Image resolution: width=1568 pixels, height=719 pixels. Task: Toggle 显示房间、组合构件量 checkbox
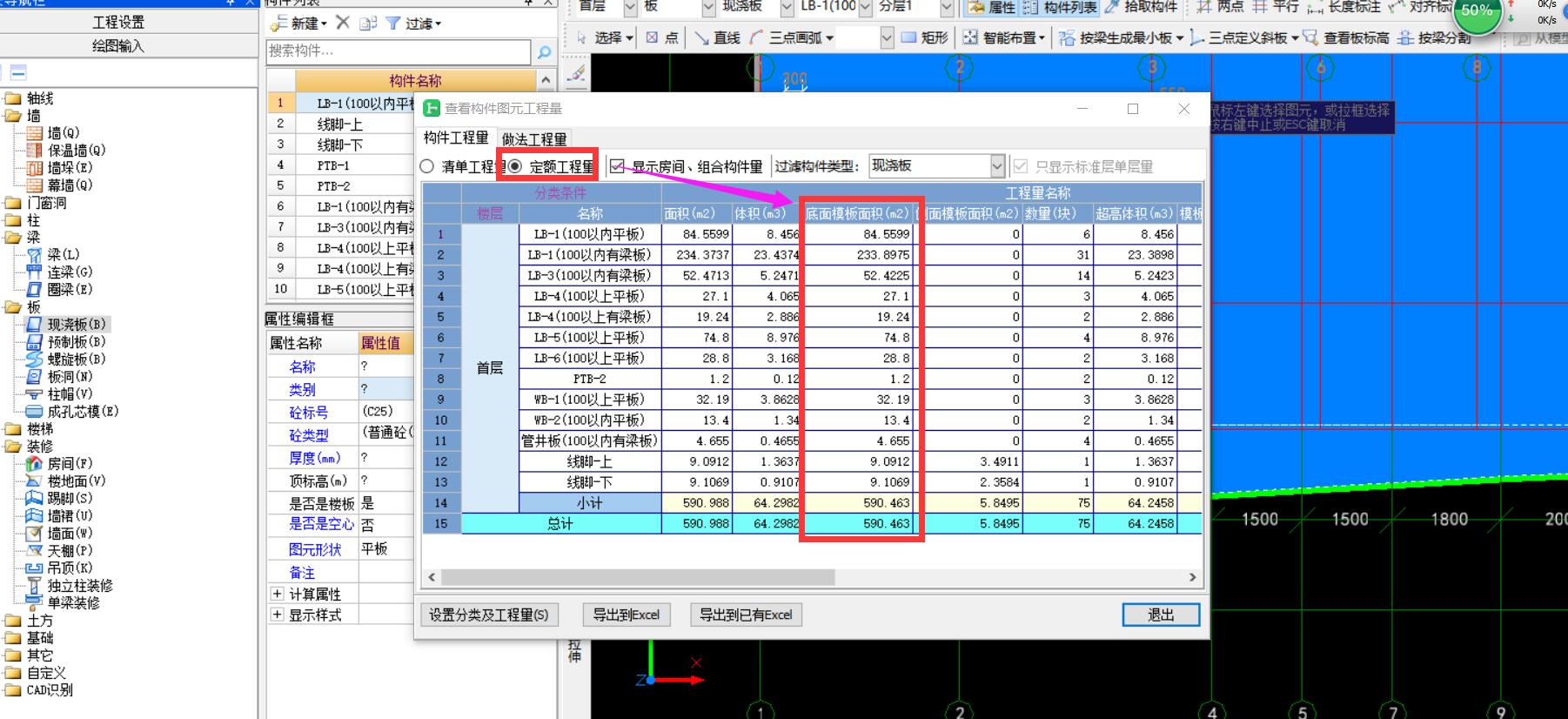617,166
